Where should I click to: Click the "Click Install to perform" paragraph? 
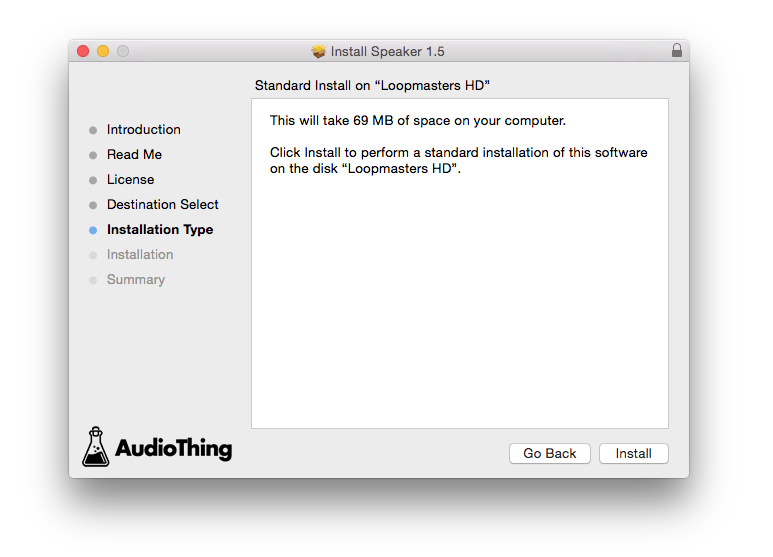(458, 160)
